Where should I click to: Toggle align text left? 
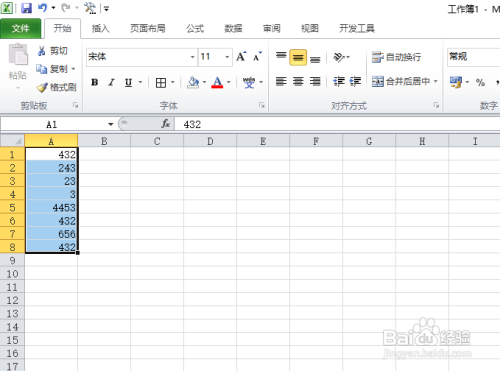click(281, 81)
